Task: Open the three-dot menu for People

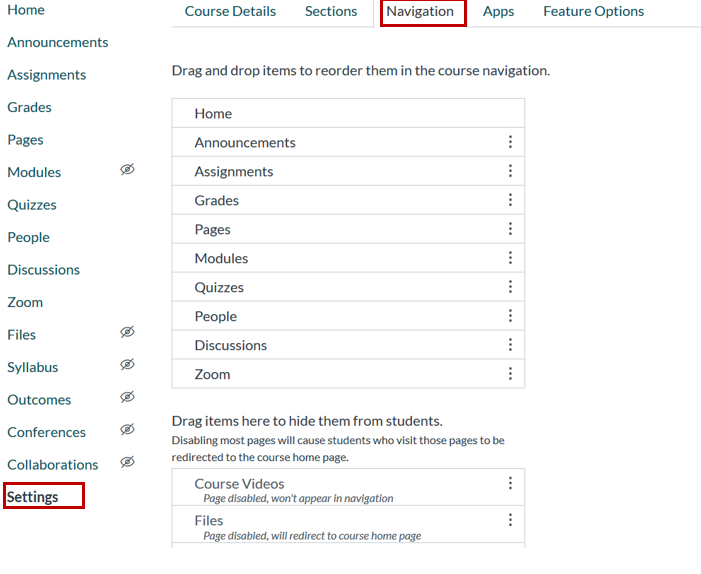Action: pos(510,316)
